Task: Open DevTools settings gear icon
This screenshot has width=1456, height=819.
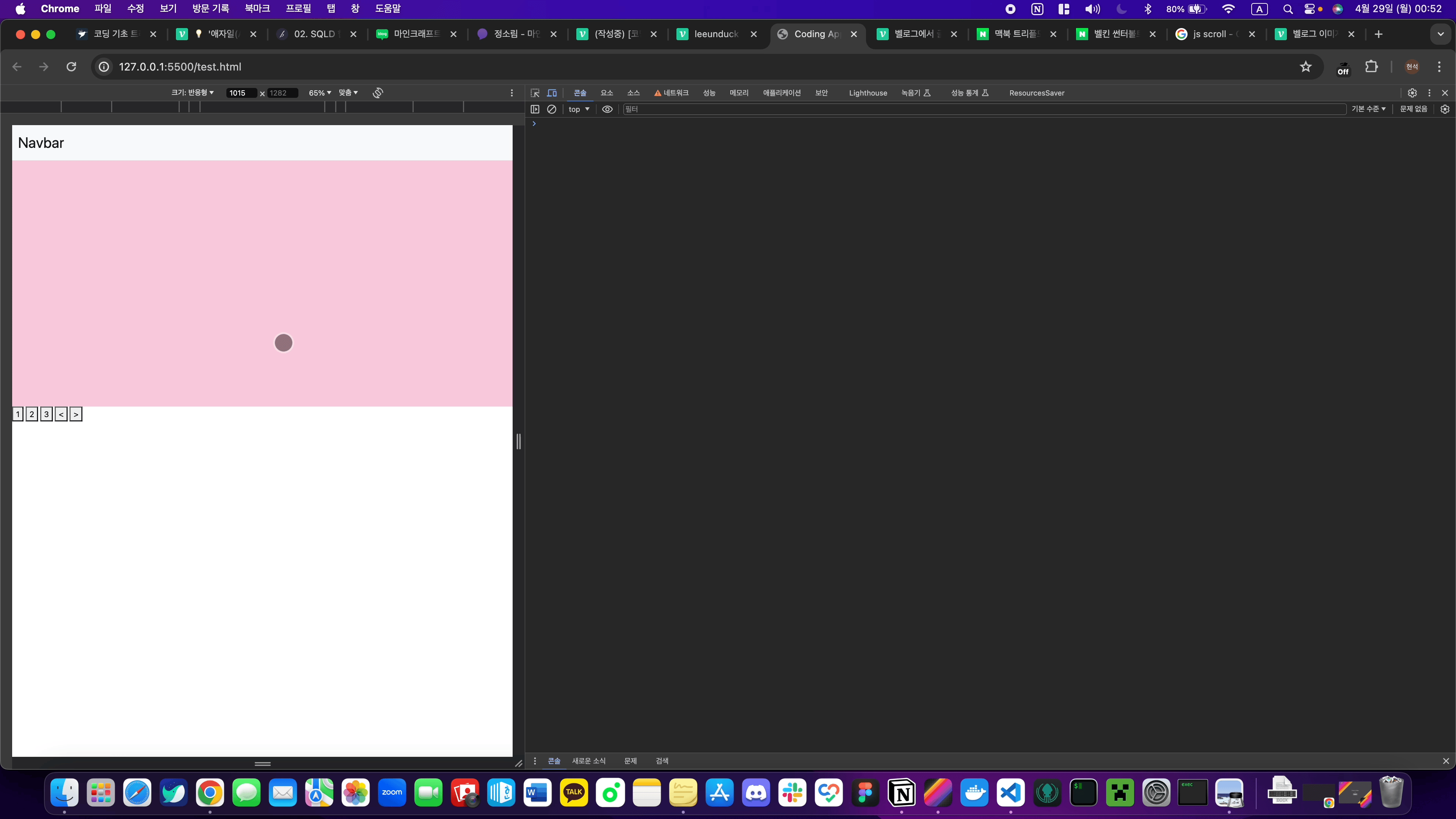Action: [1412, 93]
